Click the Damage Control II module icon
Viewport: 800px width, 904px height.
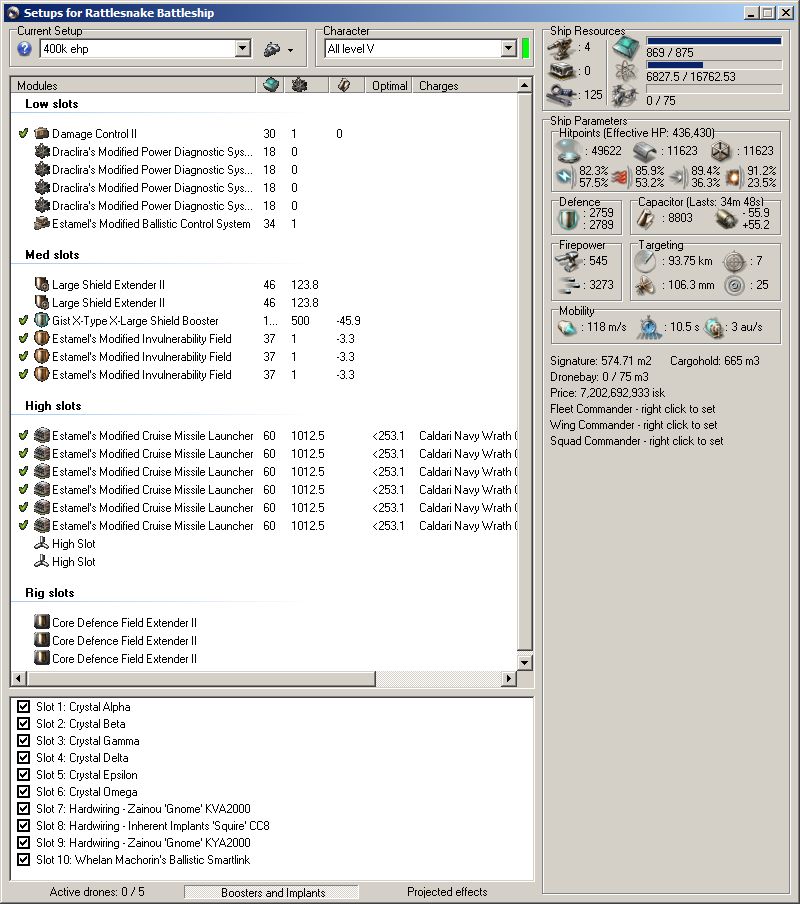coord(41,133)
